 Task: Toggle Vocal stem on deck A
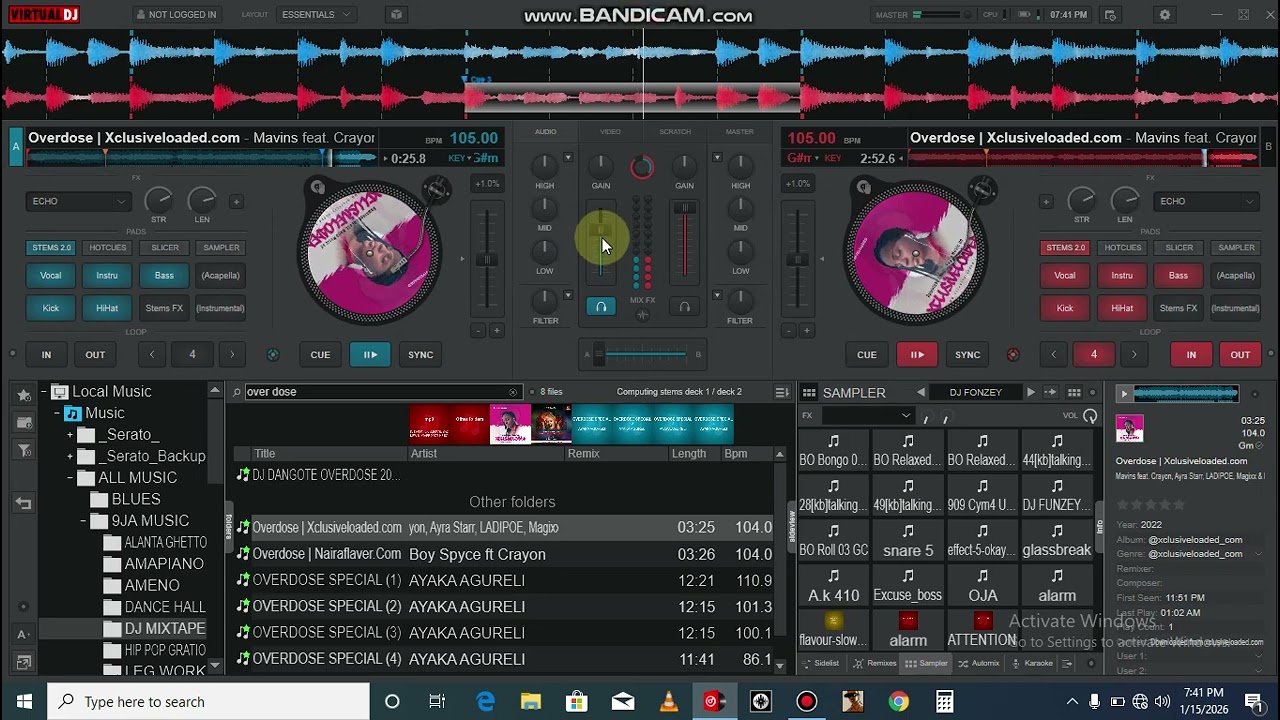(51, 276)
